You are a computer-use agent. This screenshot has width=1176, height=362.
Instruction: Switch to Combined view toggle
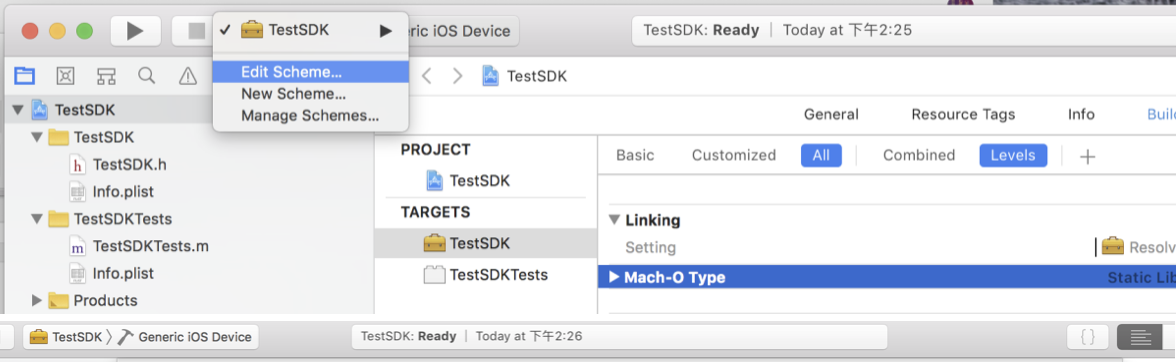(919, 155)
